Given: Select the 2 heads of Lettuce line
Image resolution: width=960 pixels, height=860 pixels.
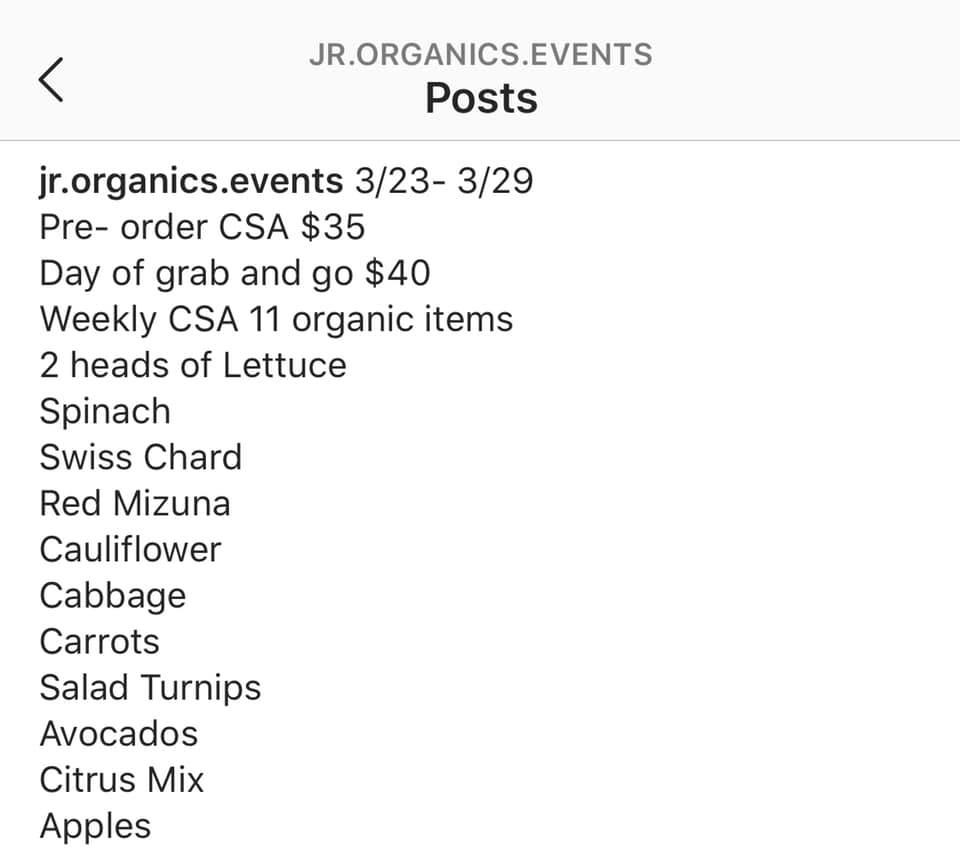Looking at the screenshot, I should [x=193, y=365].
